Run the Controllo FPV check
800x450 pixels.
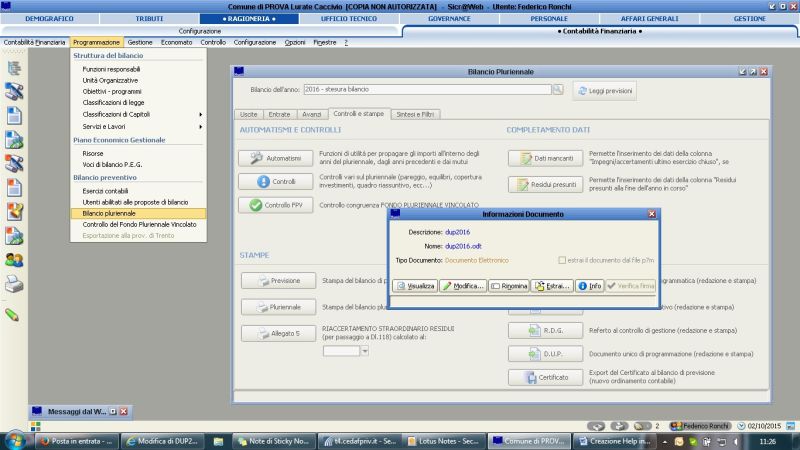pyautogui.click(x=276, y=205)
